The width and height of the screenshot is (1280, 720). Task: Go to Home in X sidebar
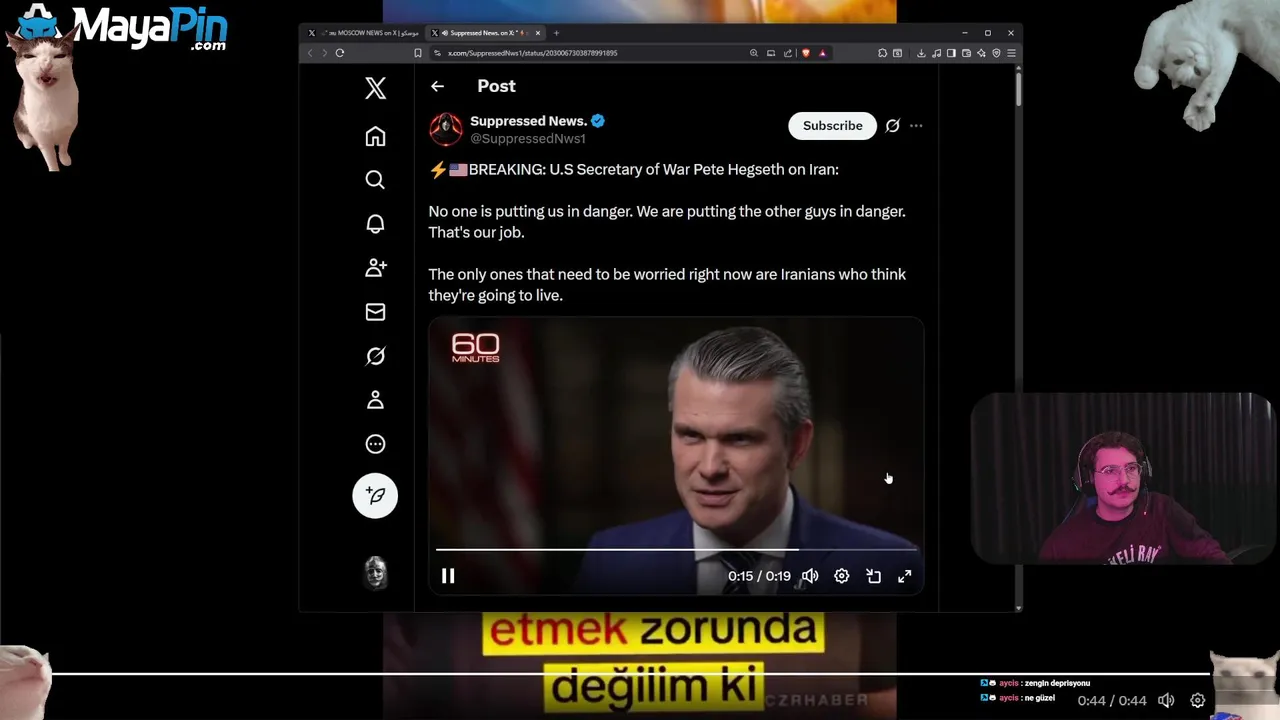(x=375, y=136)
